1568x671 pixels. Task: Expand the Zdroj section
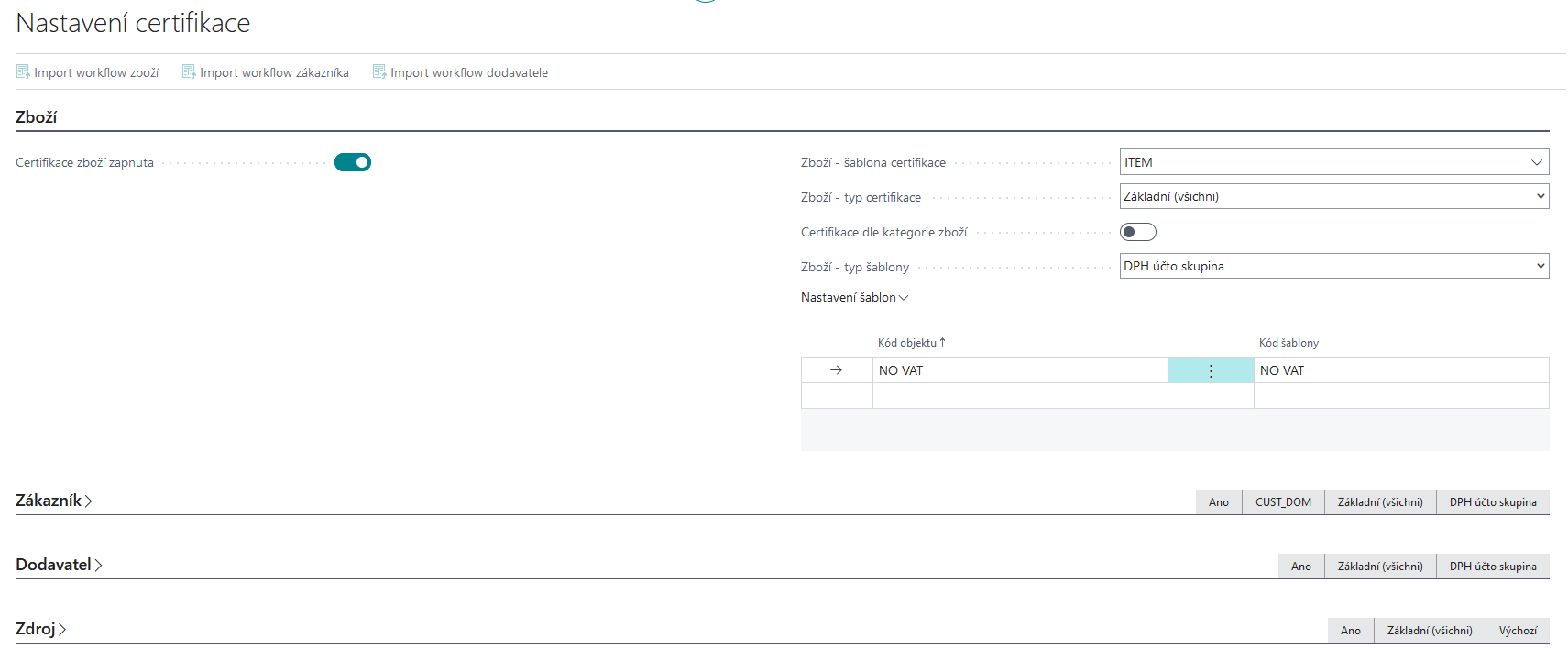point(40,629)
